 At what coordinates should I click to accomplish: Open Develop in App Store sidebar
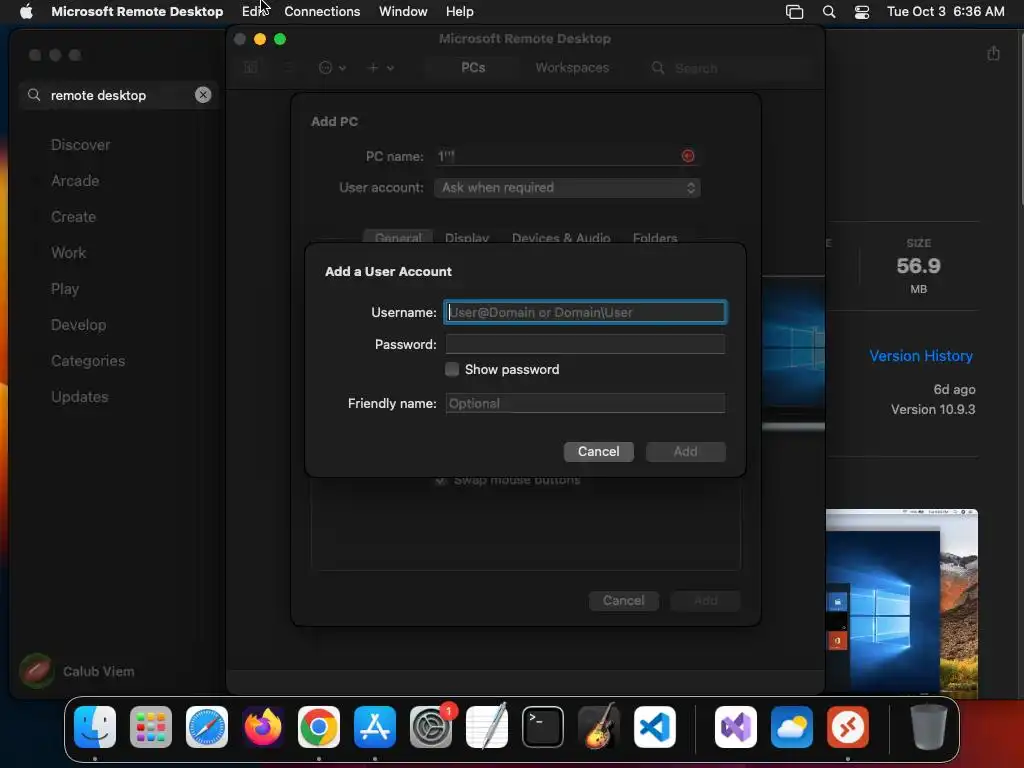point(78,325)
